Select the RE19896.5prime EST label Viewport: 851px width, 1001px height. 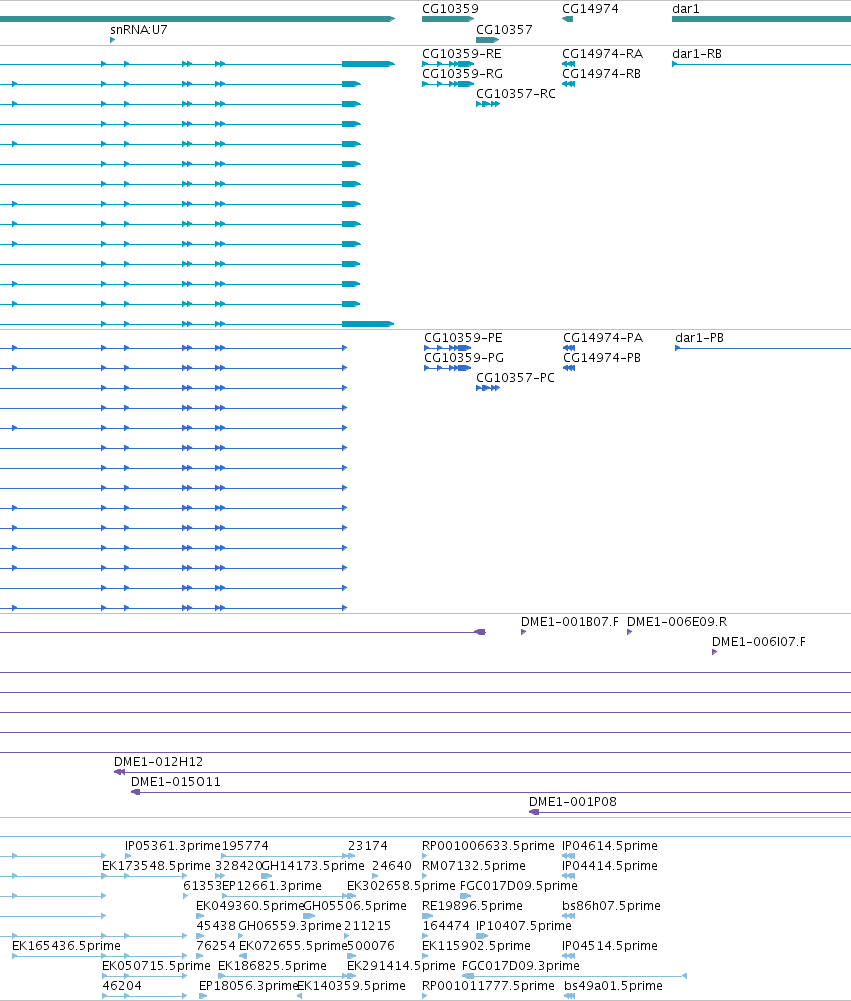point(472,906)
